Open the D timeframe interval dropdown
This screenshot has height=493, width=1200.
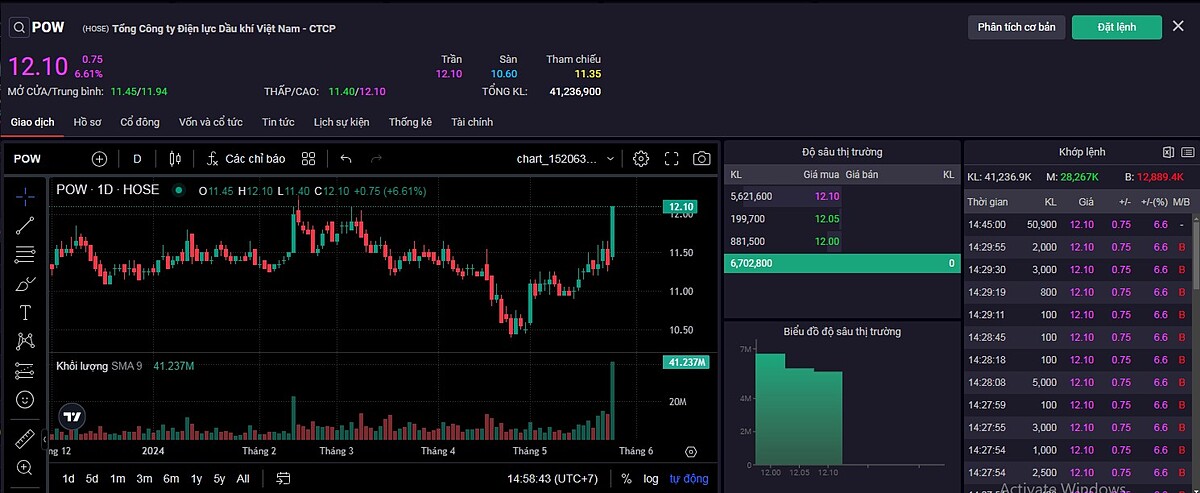137,159
